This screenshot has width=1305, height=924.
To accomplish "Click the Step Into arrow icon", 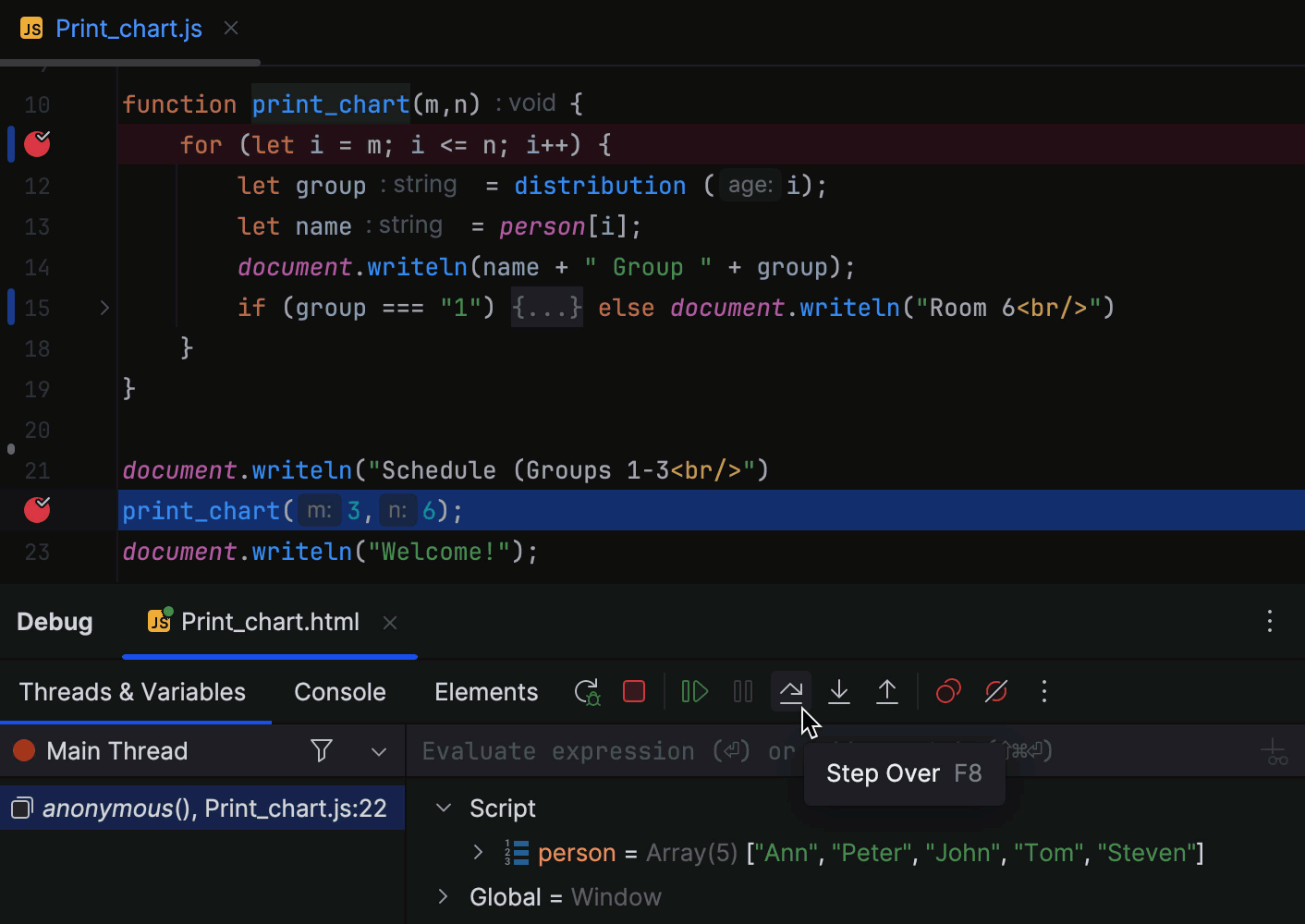I will coord(839,692).
